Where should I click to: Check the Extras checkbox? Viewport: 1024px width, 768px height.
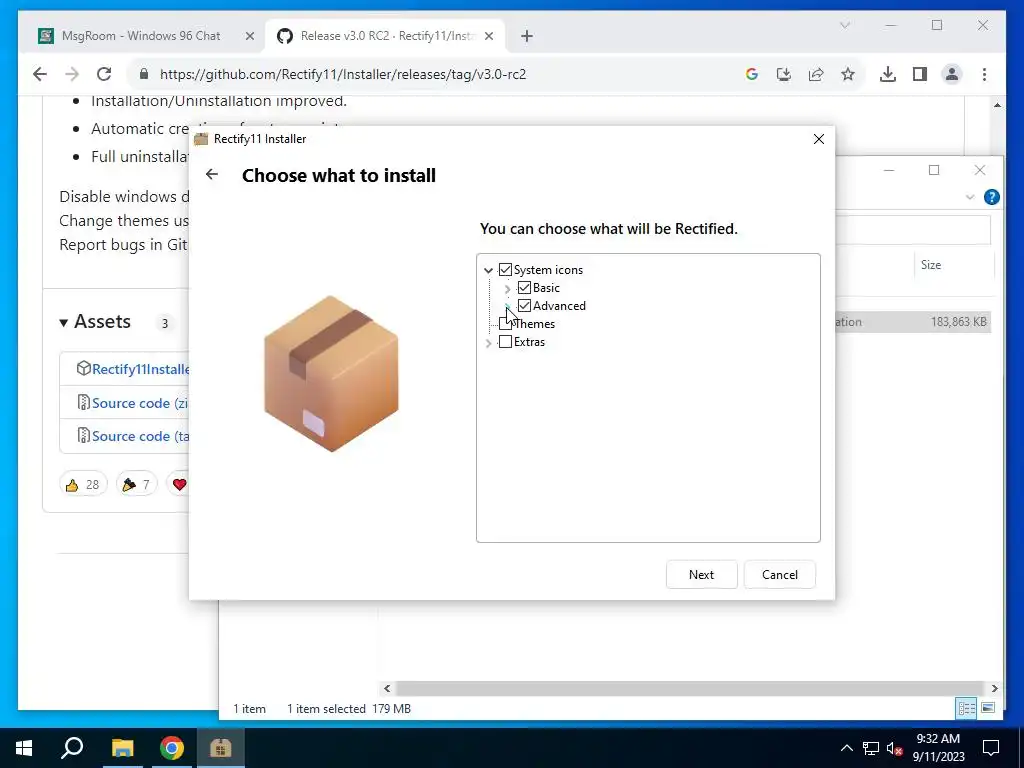click(x=505, y=342)
